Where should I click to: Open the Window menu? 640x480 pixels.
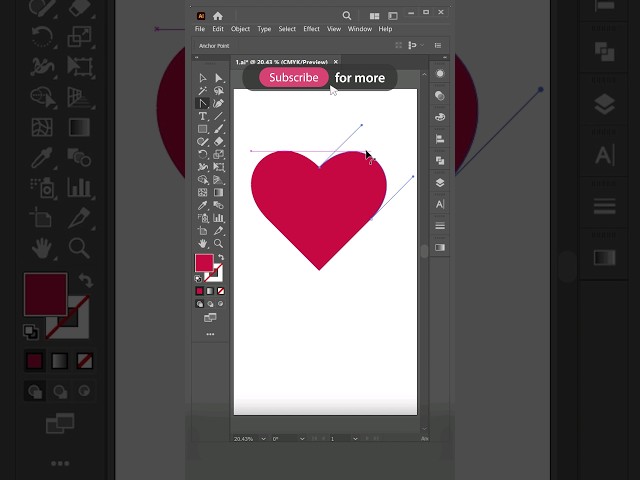point(360,29)
